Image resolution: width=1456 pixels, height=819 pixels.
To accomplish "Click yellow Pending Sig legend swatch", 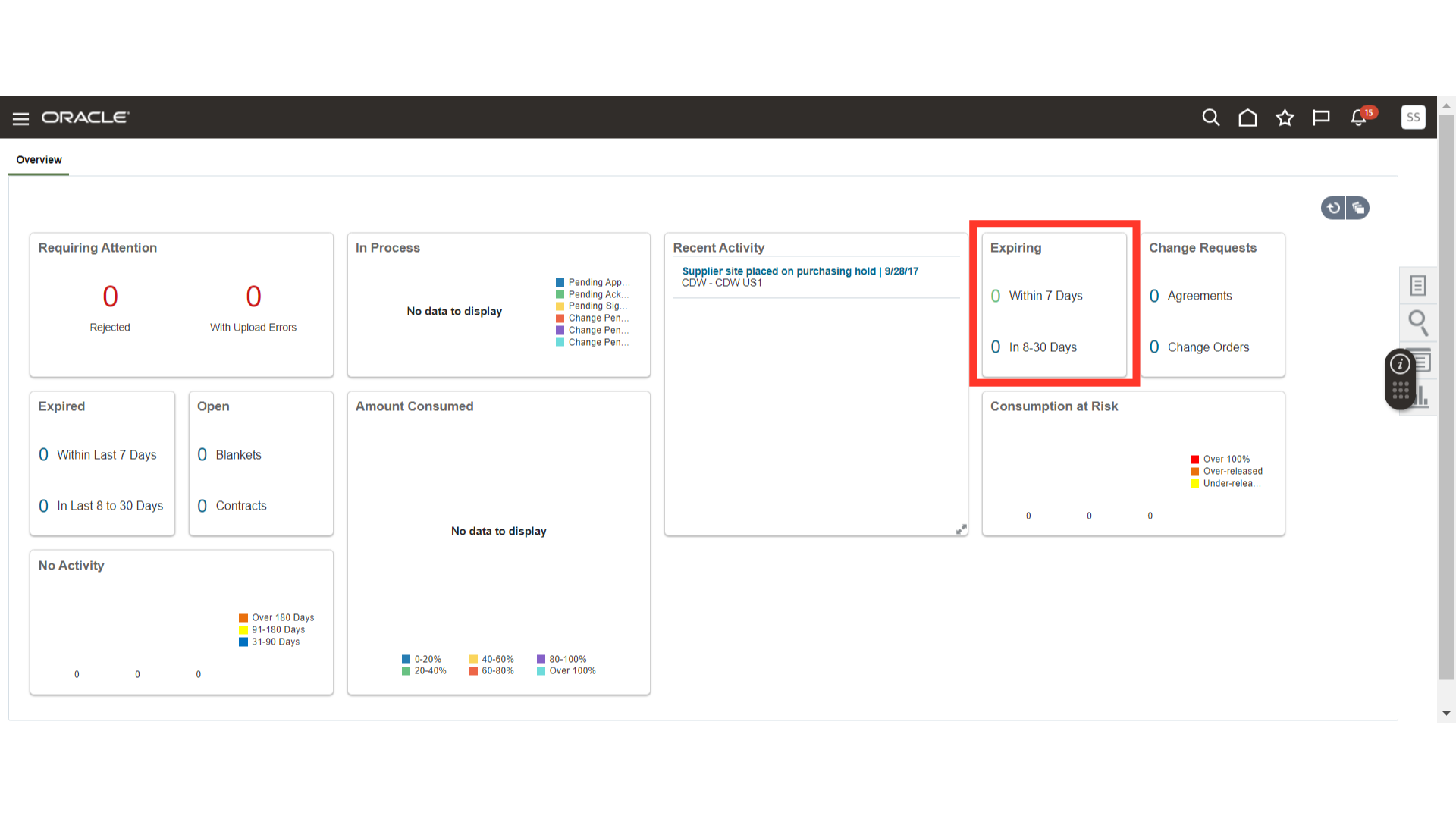I will point(560,306).
